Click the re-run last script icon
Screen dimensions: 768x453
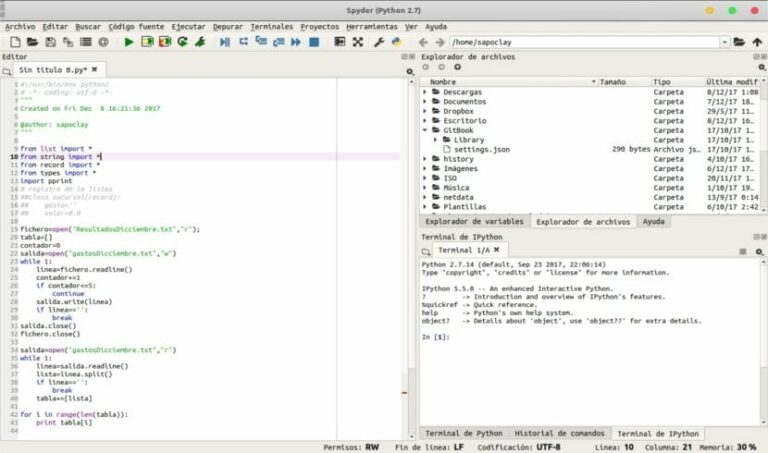pos(182,42)
